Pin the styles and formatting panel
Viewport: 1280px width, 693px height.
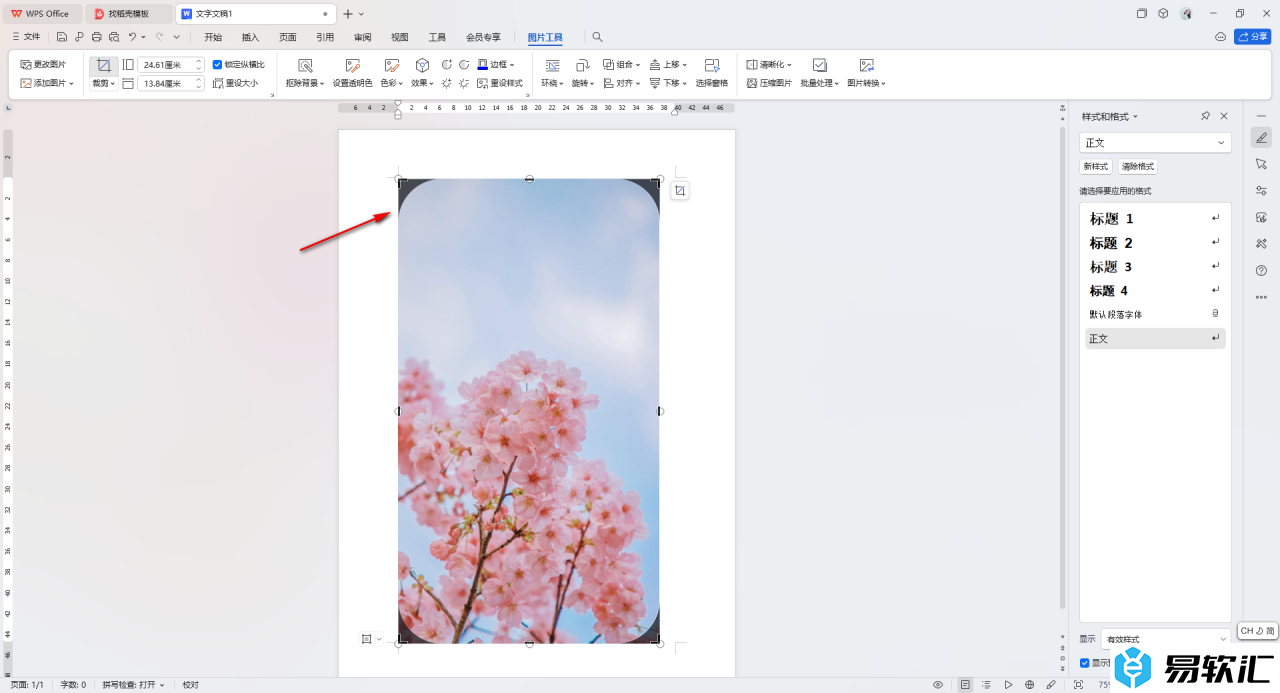[x=1206, y=116]
